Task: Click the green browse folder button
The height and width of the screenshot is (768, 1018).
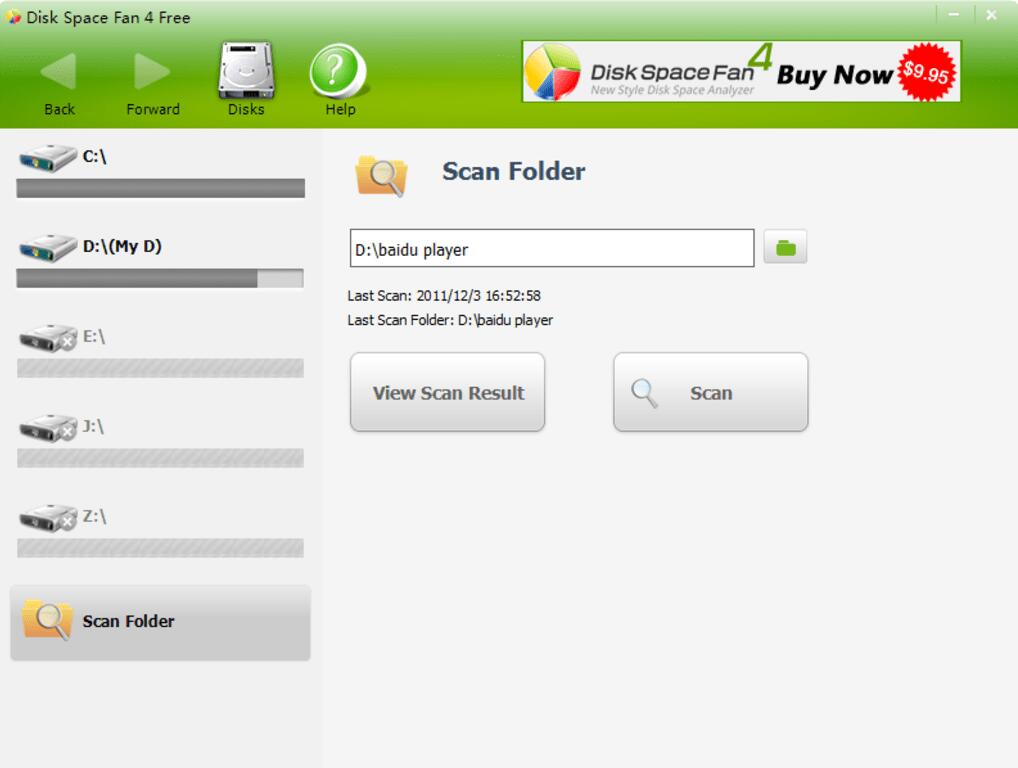Action: (785, 248)
